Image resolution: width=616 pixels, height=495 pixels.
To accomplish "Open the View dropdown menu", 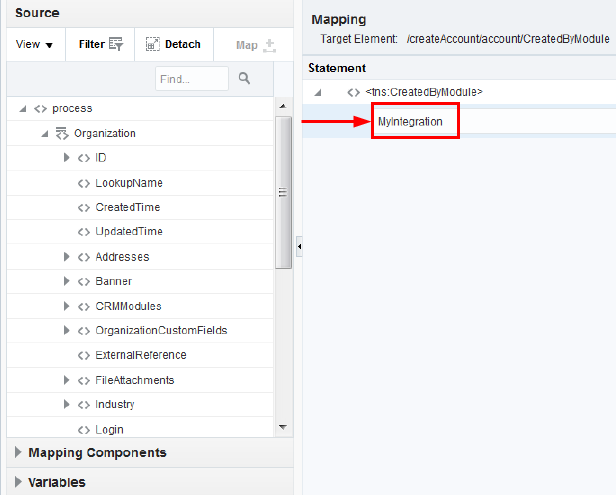I will coord(34,44).
